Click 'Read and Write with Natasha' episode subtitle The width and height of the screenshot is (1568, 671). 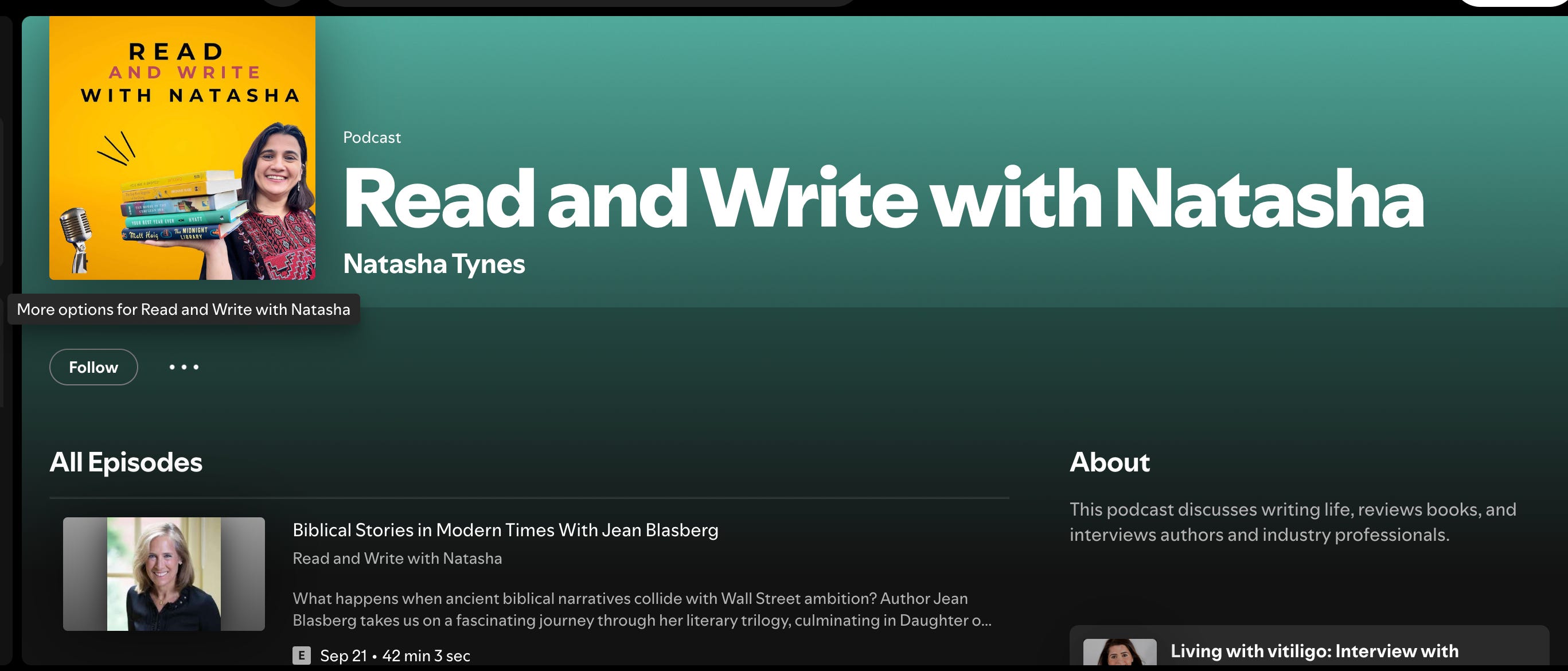point(397,558)
